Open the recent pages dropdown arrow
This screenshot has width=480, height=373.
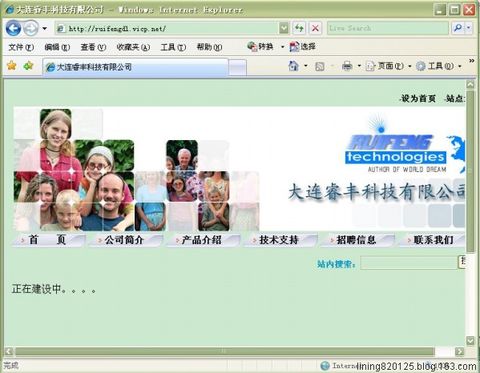tap(45, 28)
